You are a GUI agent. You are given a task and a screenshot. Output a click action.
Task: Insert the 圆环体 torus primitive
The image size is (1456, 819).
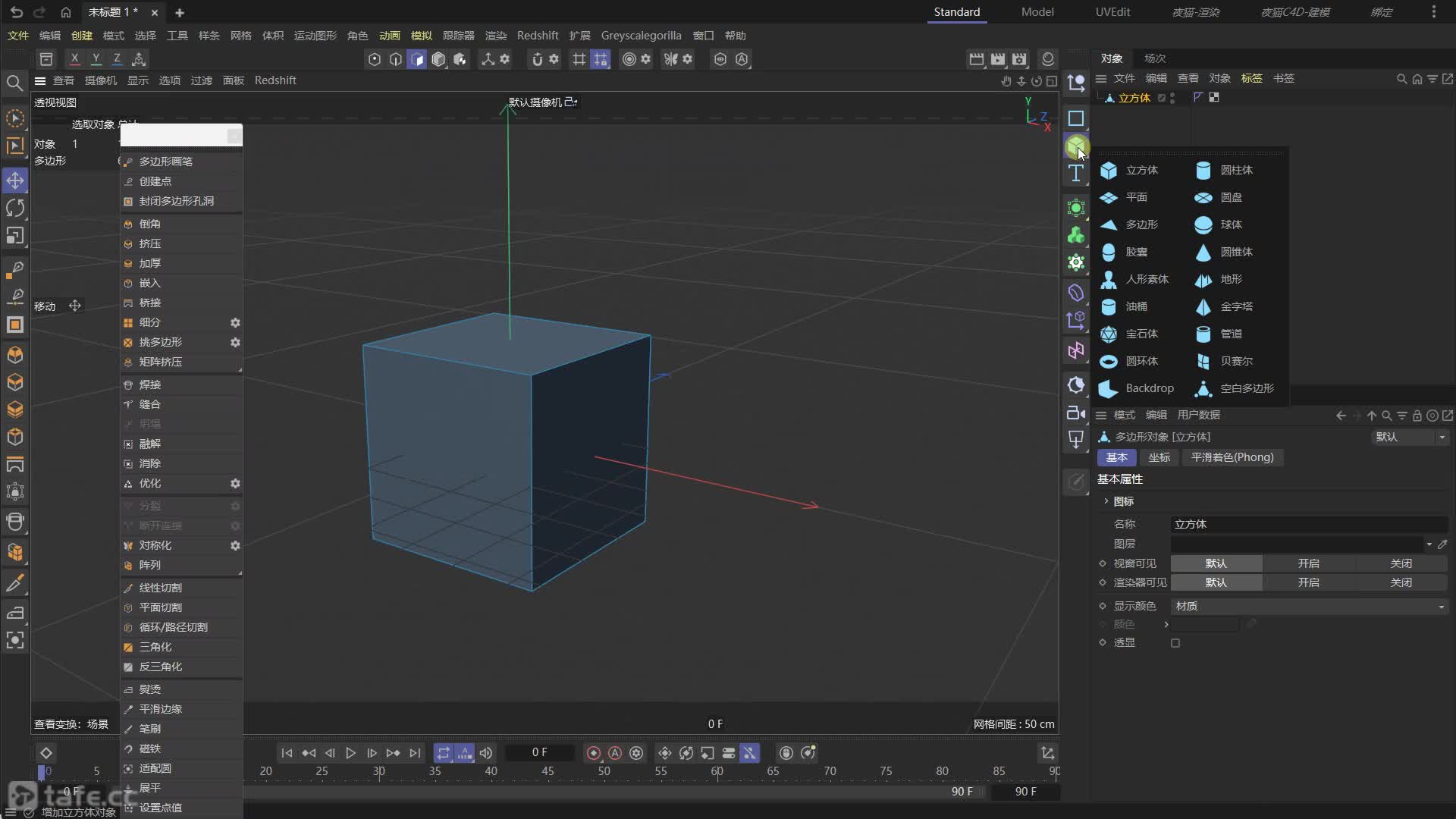point(1130,361)
